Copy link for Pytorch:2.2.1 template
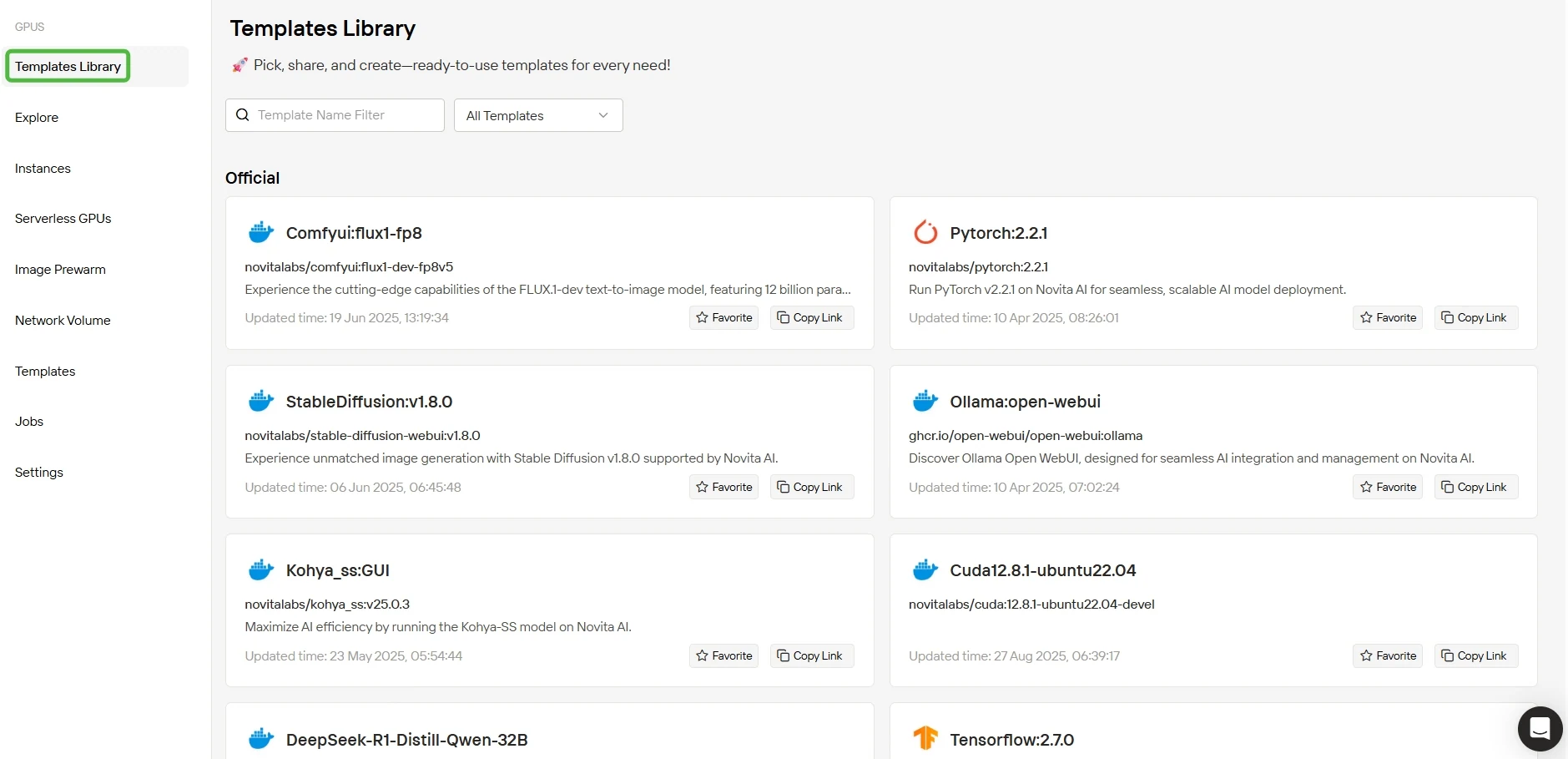This screenshot has height=759, width=1568. [1475, 317]
